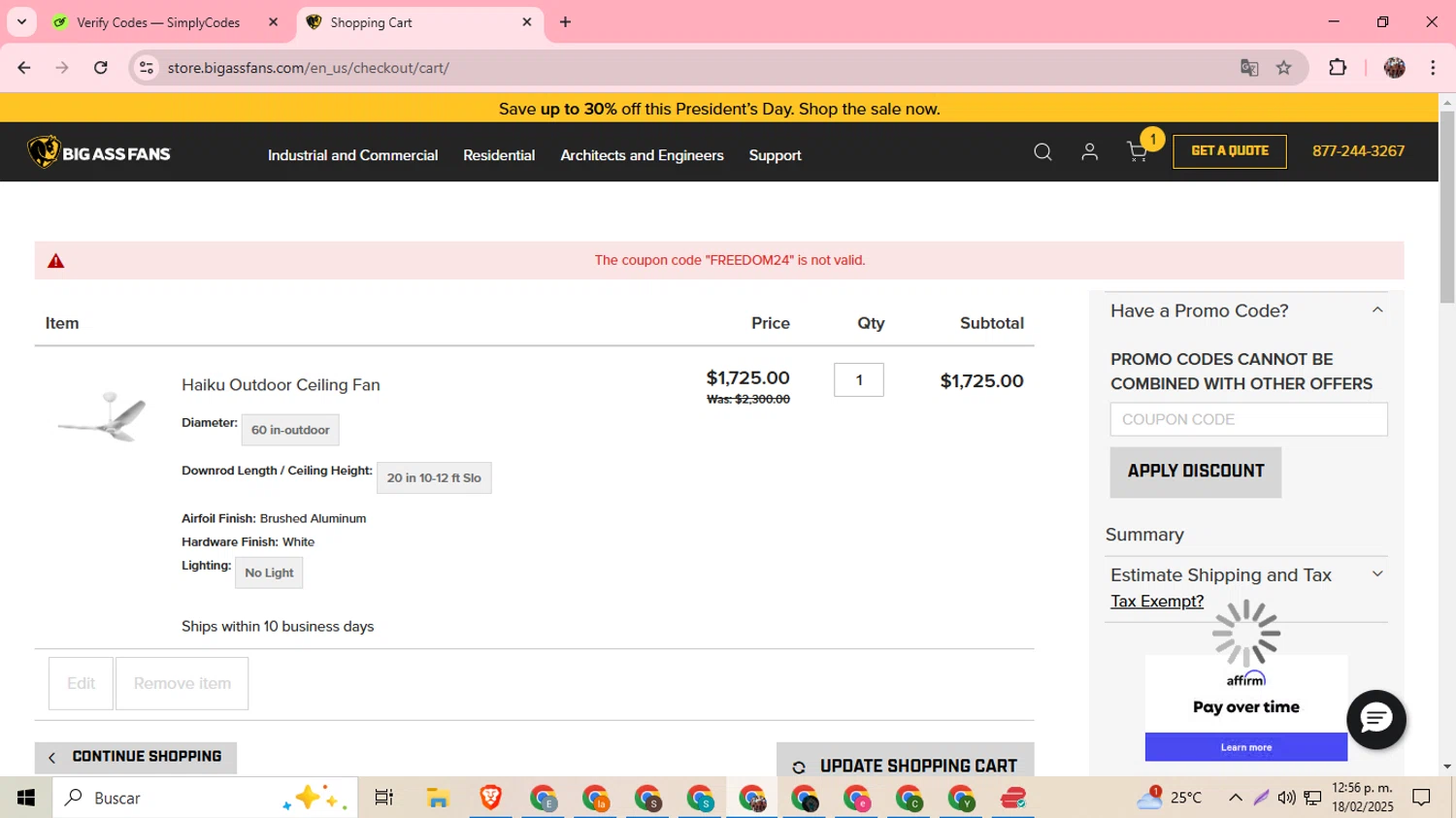The width and height of the screenshot is (1456, 818).
Task: Open the shopping cart icon
Action: pos(1138,151)
